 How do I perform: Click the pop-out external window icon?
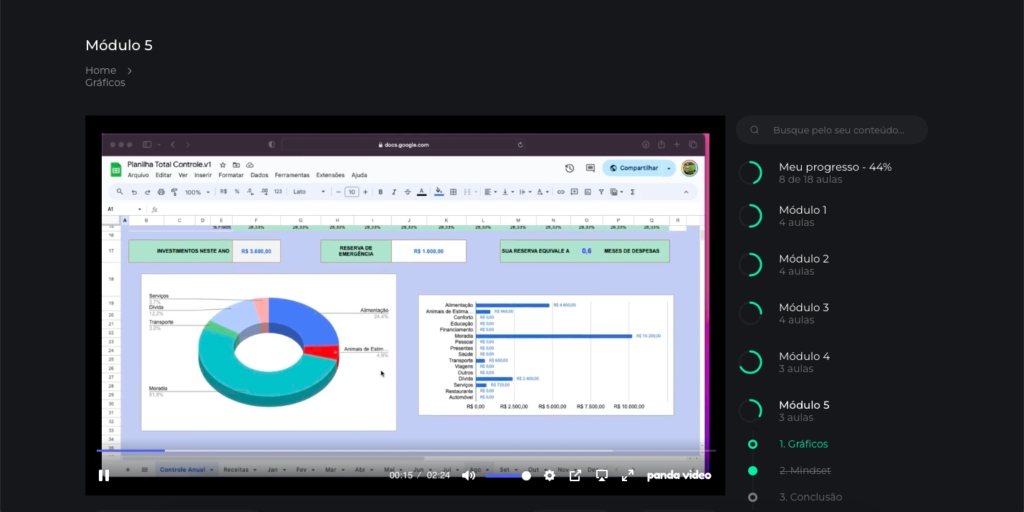[x=575, y=475]
